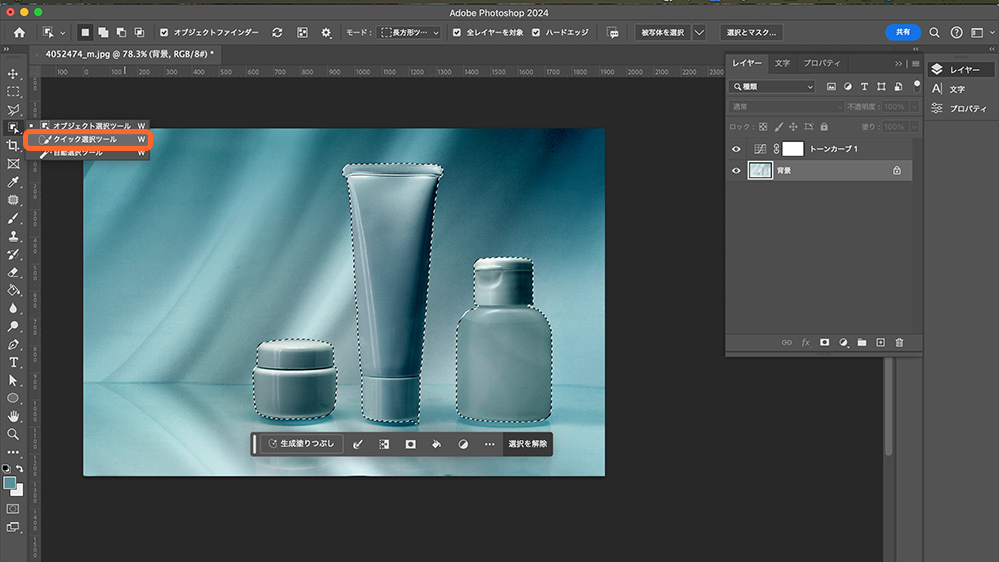
Task: Activate the Zoom magnifier tool
Action: [13, 434]
